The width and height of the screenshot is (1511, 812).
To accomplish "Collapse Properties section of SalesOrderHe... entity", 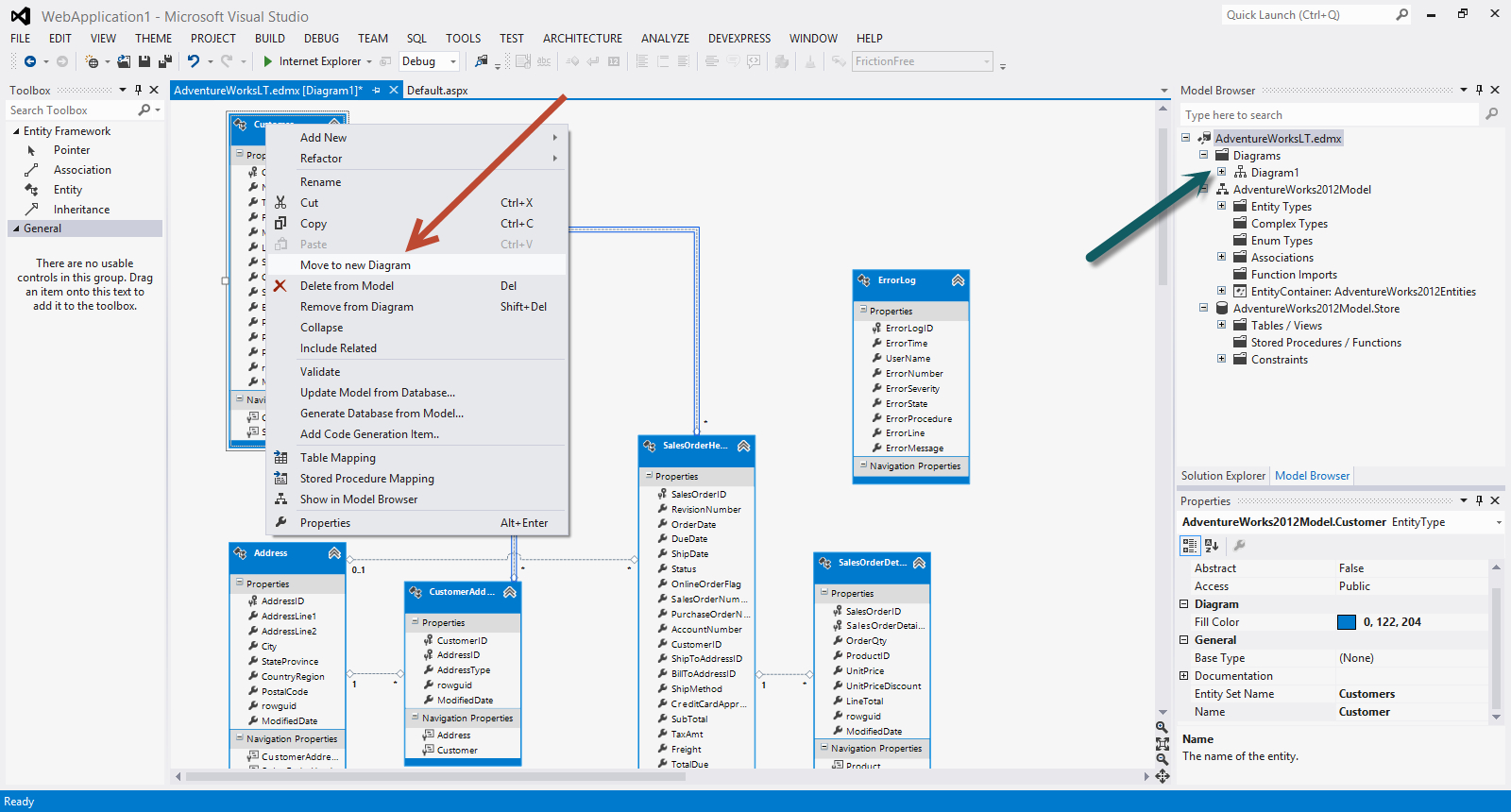I will [649, 476].
